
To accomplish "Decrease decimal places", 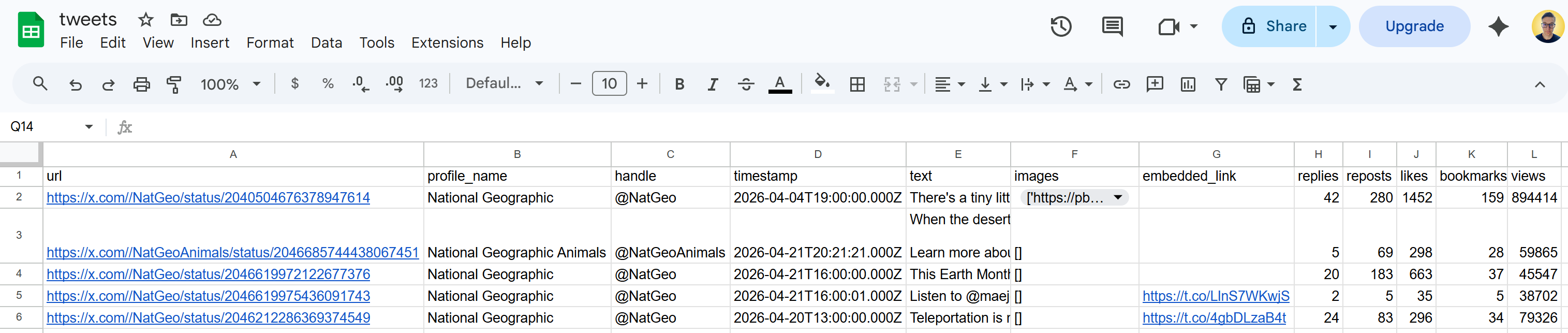I will click(x=360, y=84).
